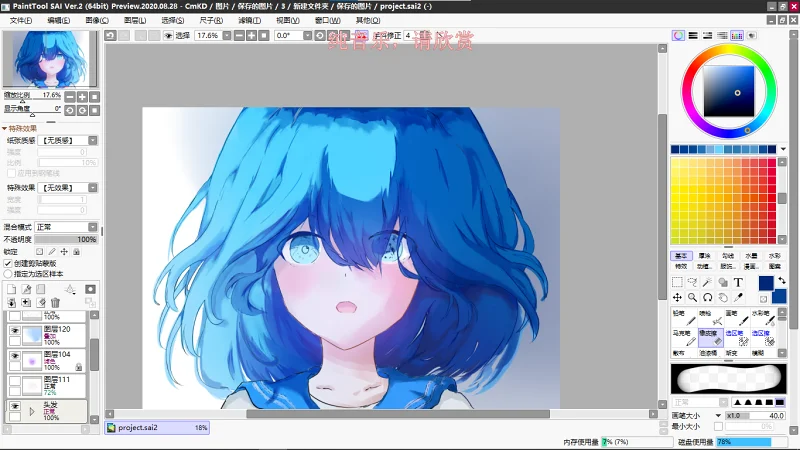
Task: Select the rotate view tool
Action: [x=708, y=297]
